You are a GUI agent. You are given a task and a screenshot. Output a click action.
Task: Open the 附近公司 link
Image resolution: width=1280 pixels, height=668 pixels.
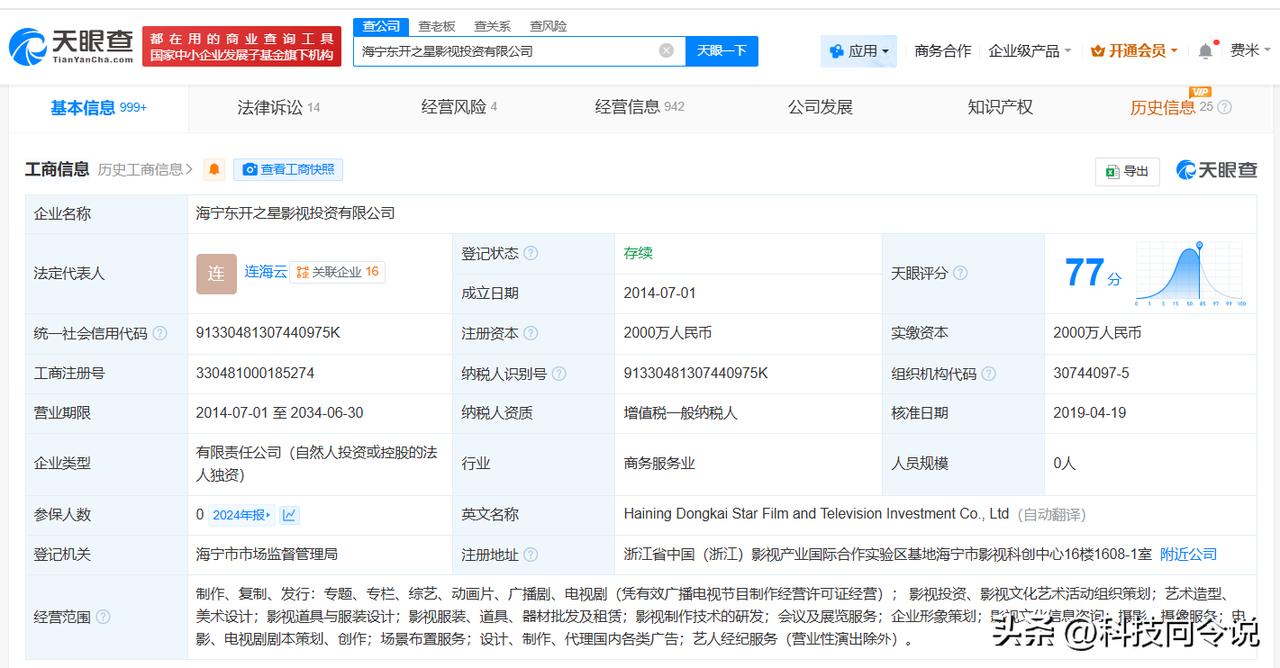click(1188, 554)
